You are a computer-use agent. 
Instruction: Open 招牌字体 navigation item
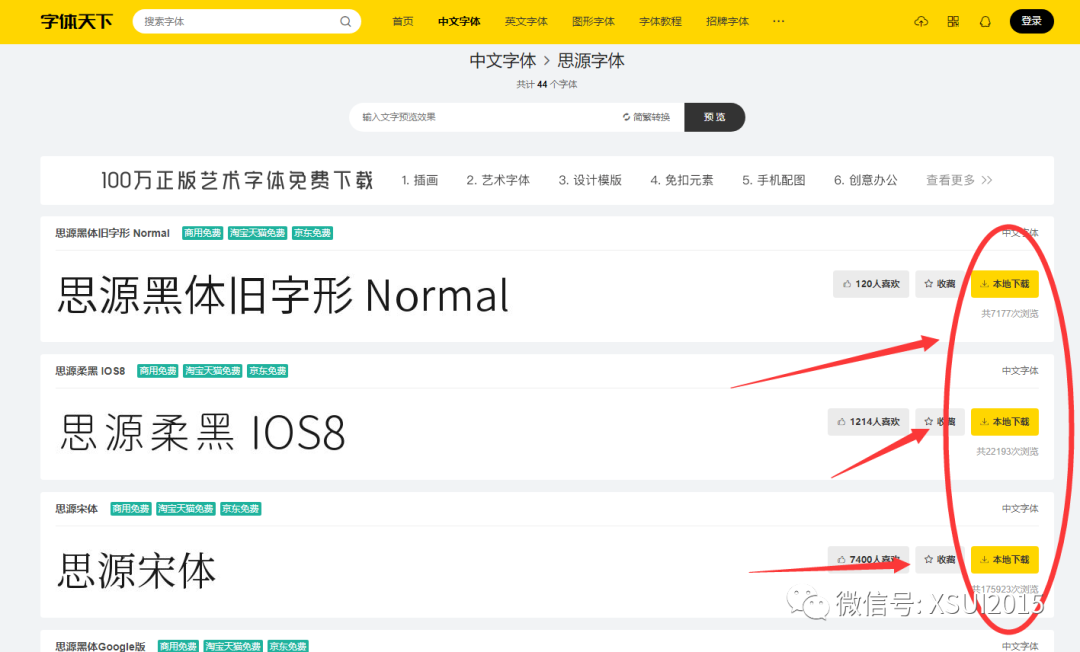click(727, 21)
